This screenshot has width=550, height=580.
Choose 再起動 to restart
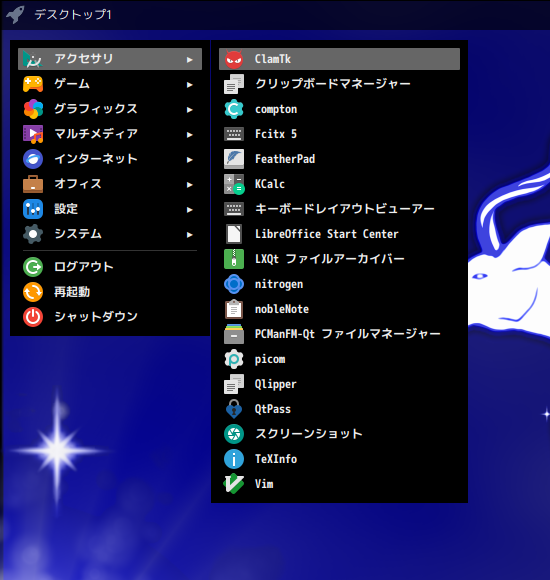tap(110, 292)
